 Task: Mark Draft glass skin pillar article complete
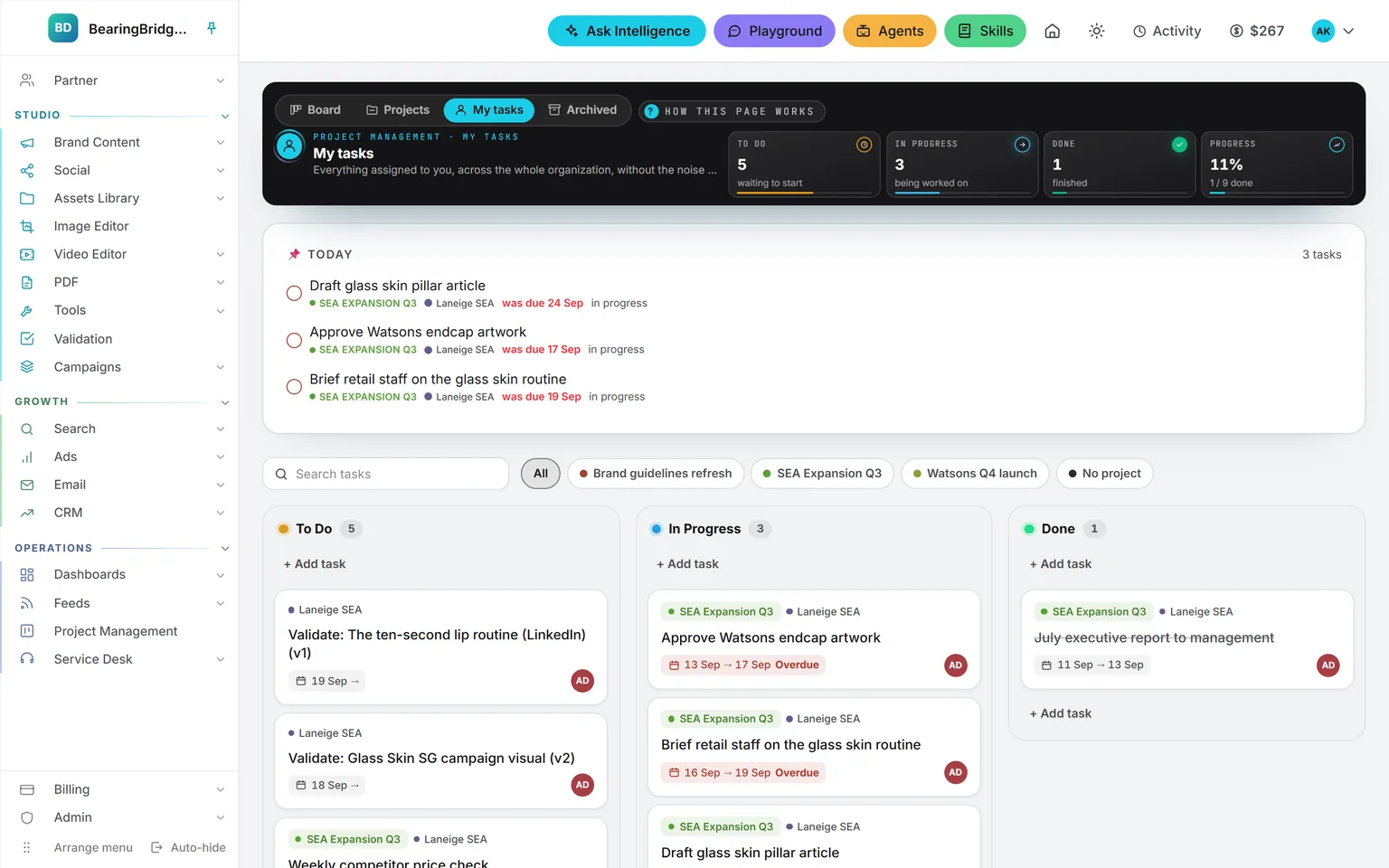[294, 293]
